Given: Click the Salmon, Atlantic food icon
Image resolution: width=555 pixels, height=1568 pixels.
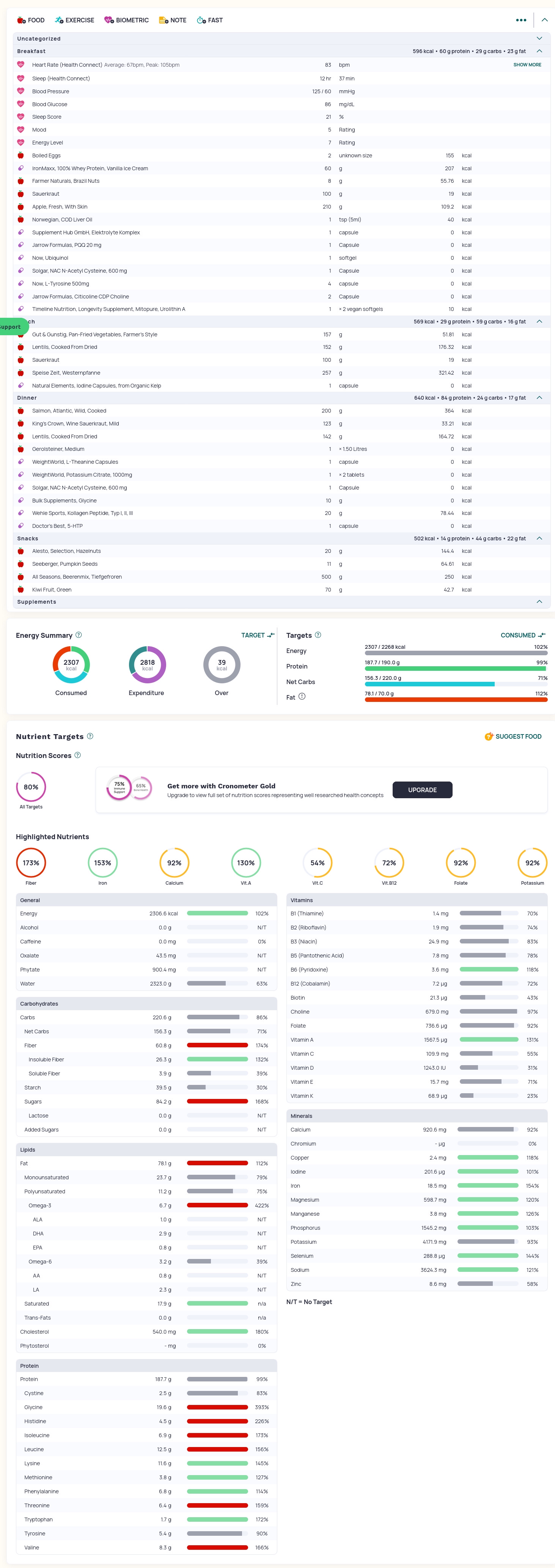Looking at the screenshot, I should point(21,411).
